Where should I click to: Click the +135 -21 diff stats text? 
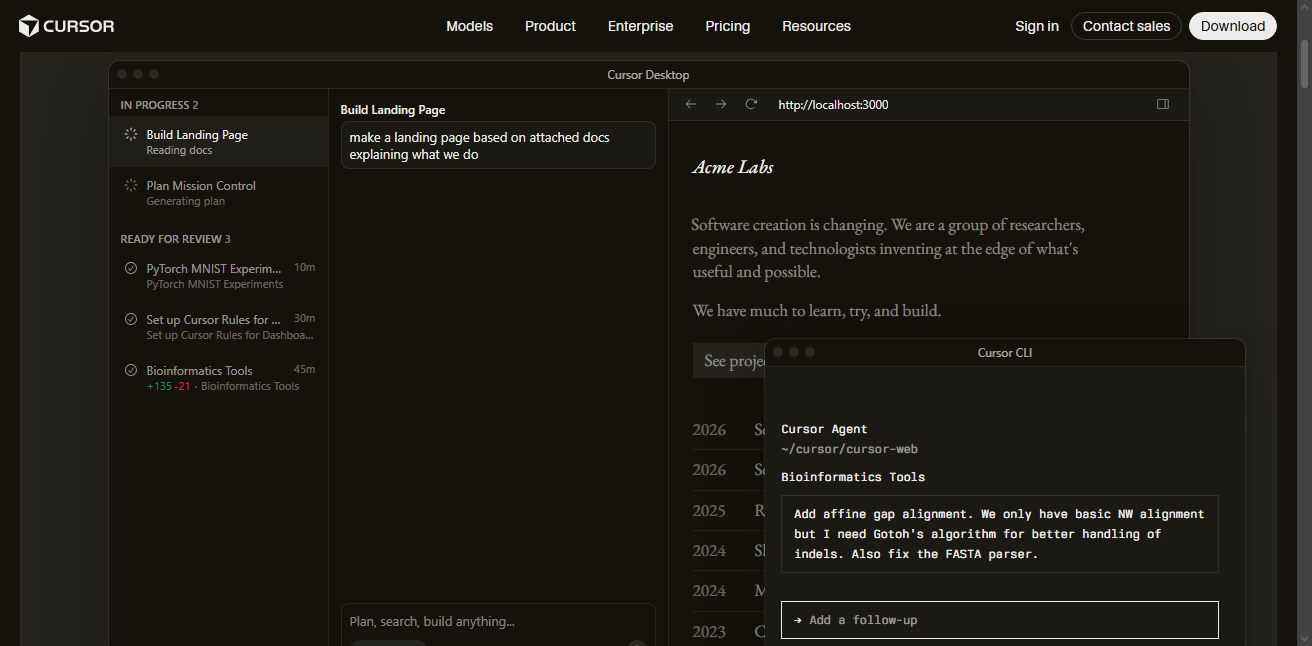tap(168, 386)
